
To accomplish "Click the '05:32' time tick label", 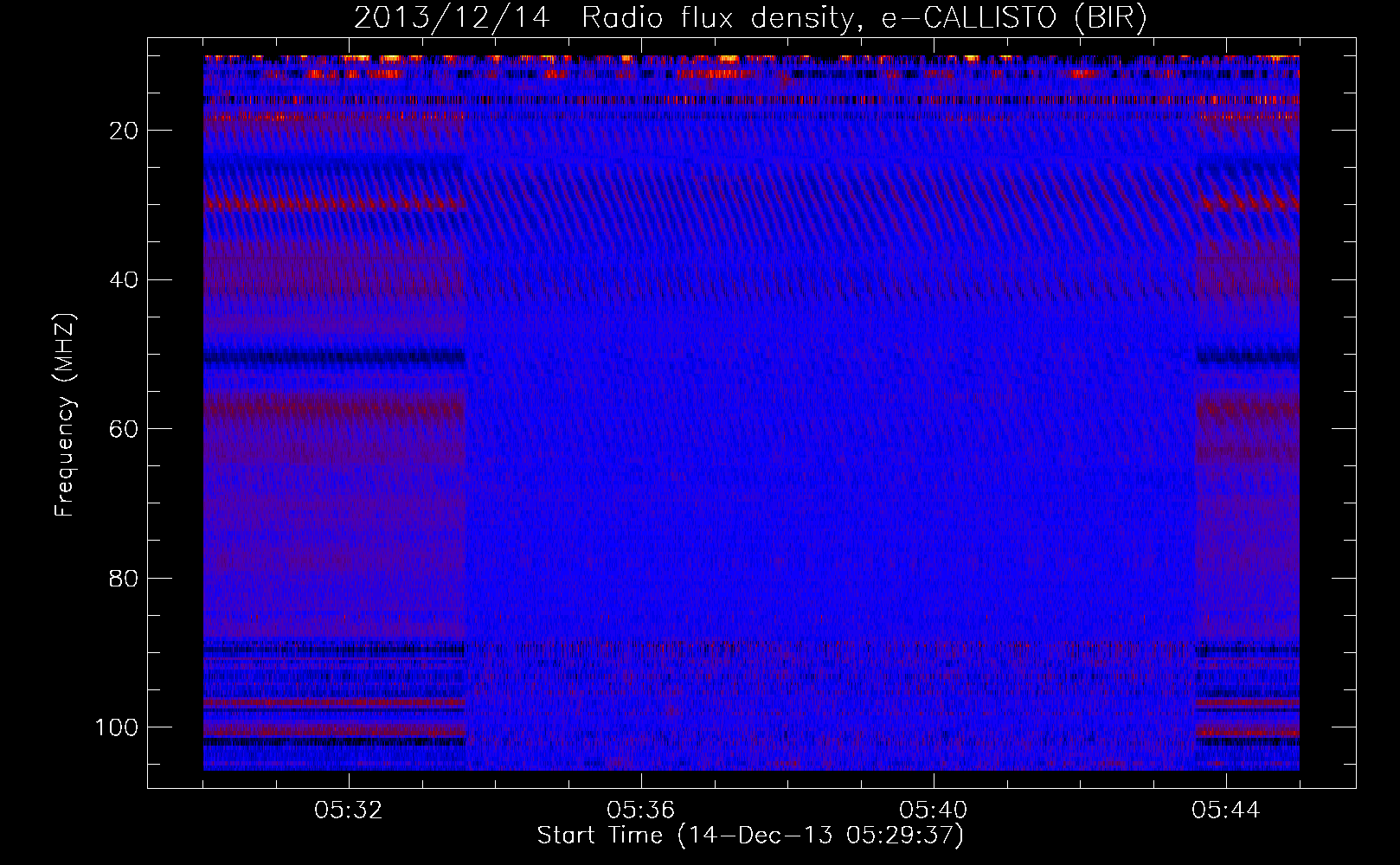I will pyautogui.click(x=349, y=811).
